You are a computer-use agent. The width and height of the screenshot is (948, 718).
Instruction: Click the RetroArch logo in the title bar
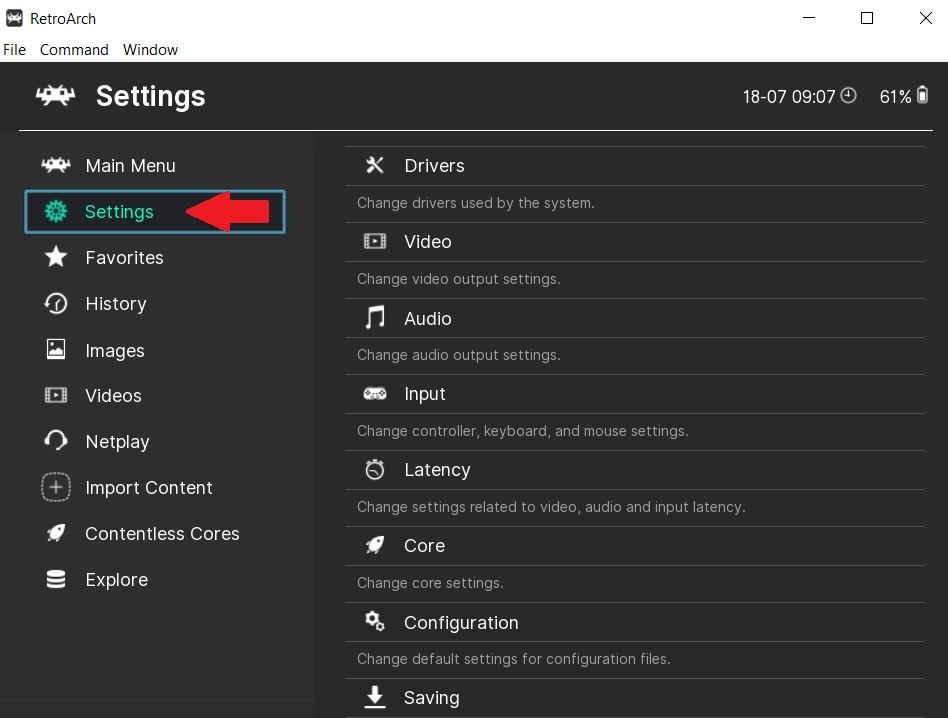tap(16, 18)
